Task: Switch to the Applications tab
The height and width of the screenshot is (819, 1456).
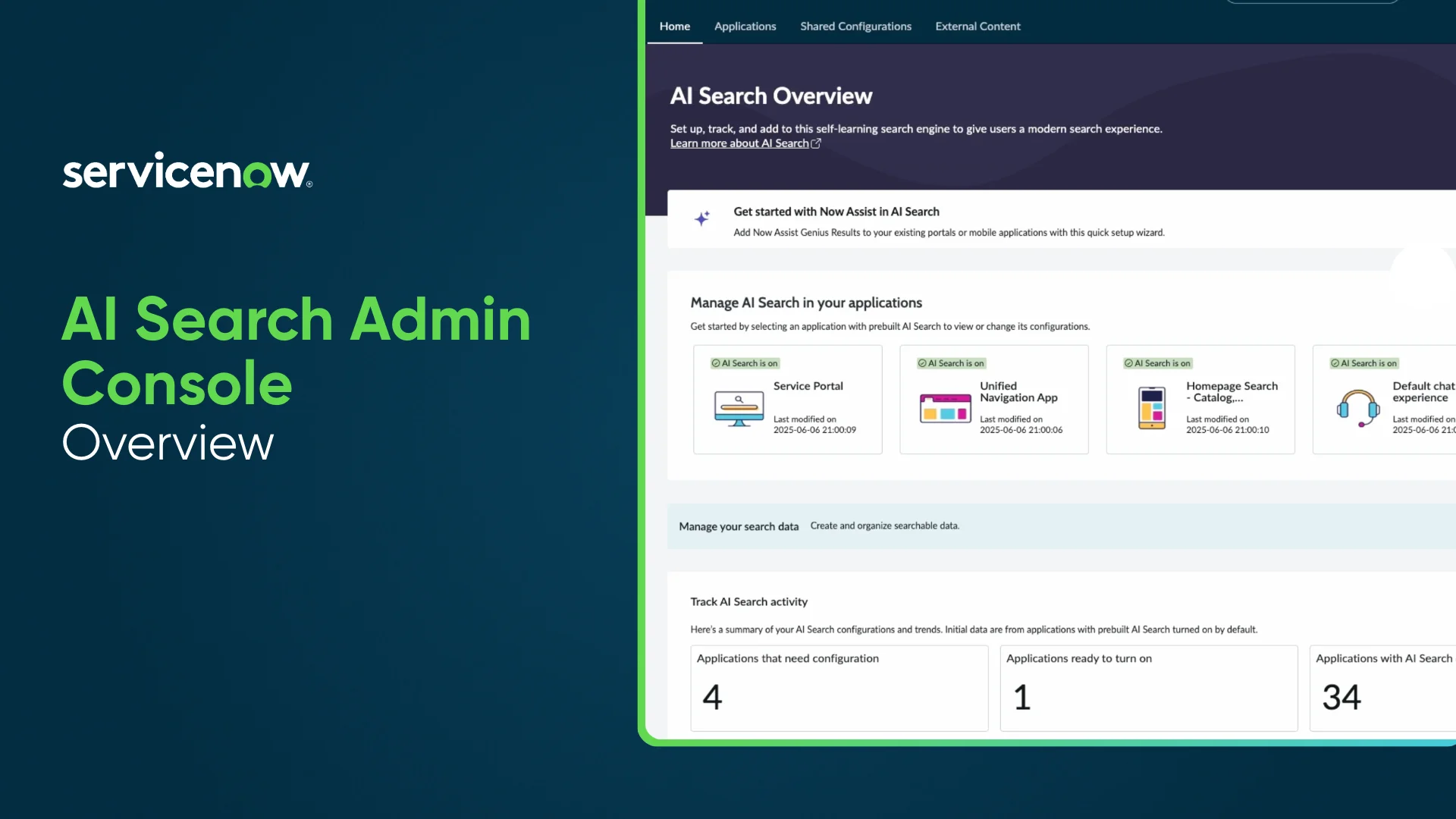Action: point(745,27)
